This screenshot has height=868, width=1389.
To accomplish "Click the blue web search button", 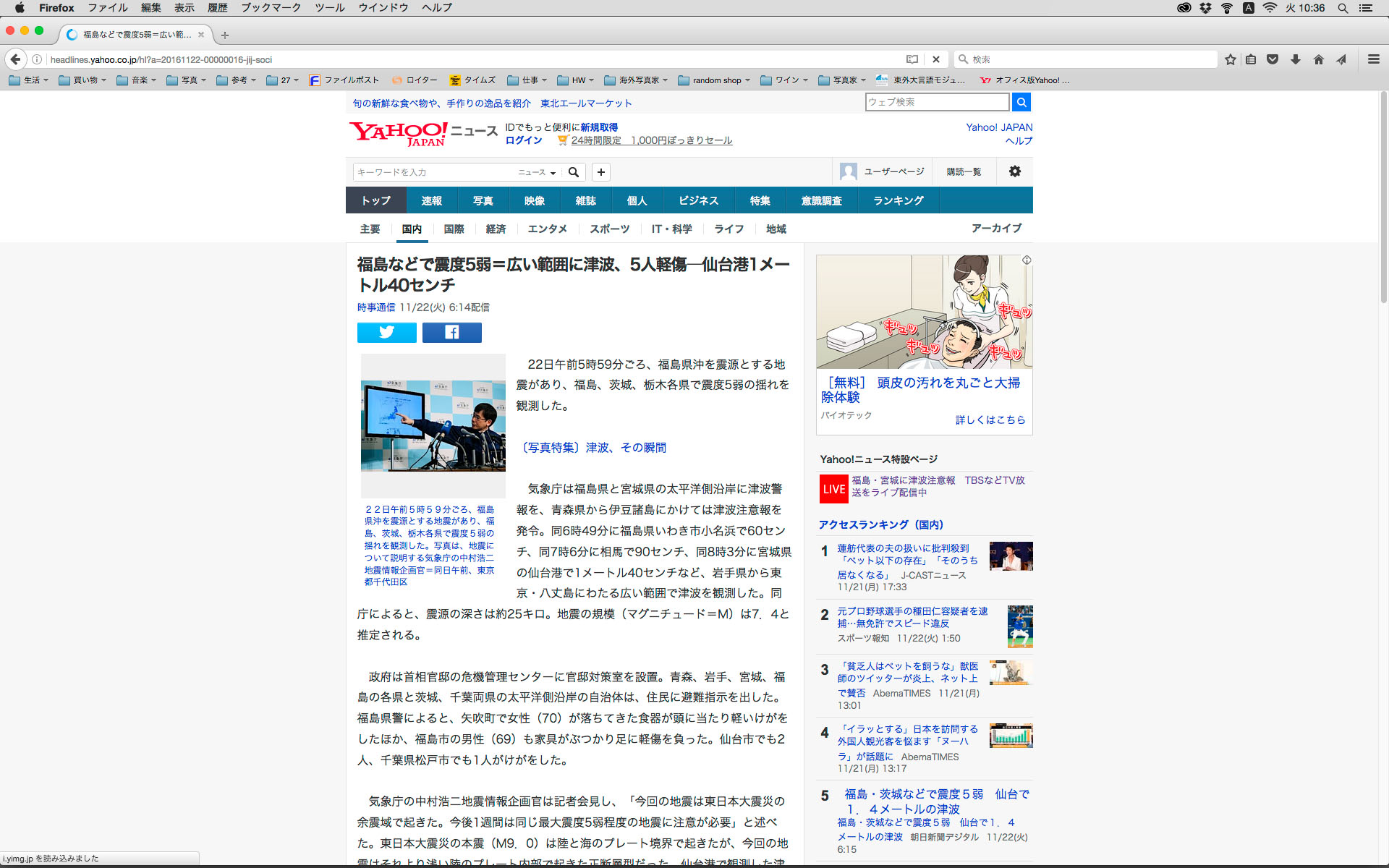I will (1021, 103).
